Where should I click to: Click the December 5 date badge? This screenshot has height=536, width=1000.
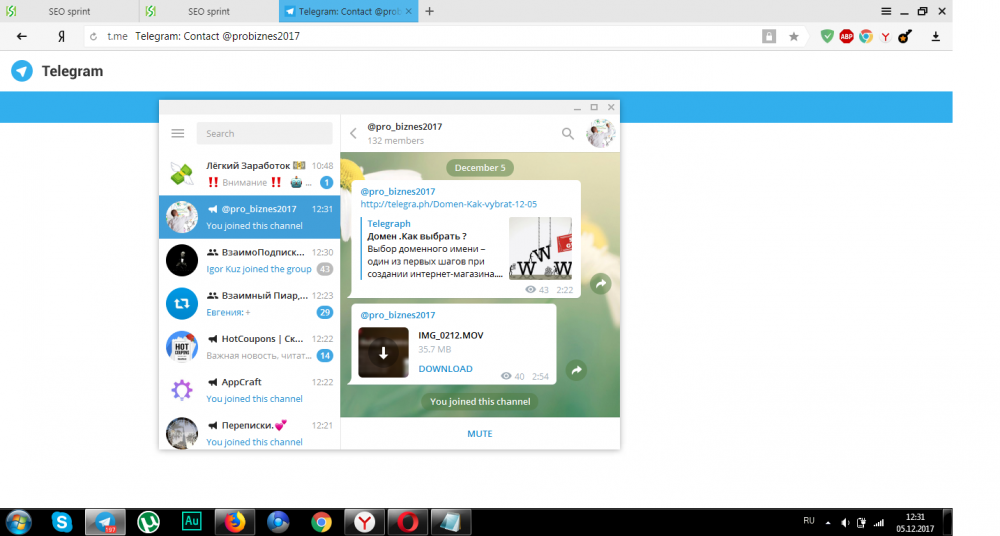(x=480, y=168)
